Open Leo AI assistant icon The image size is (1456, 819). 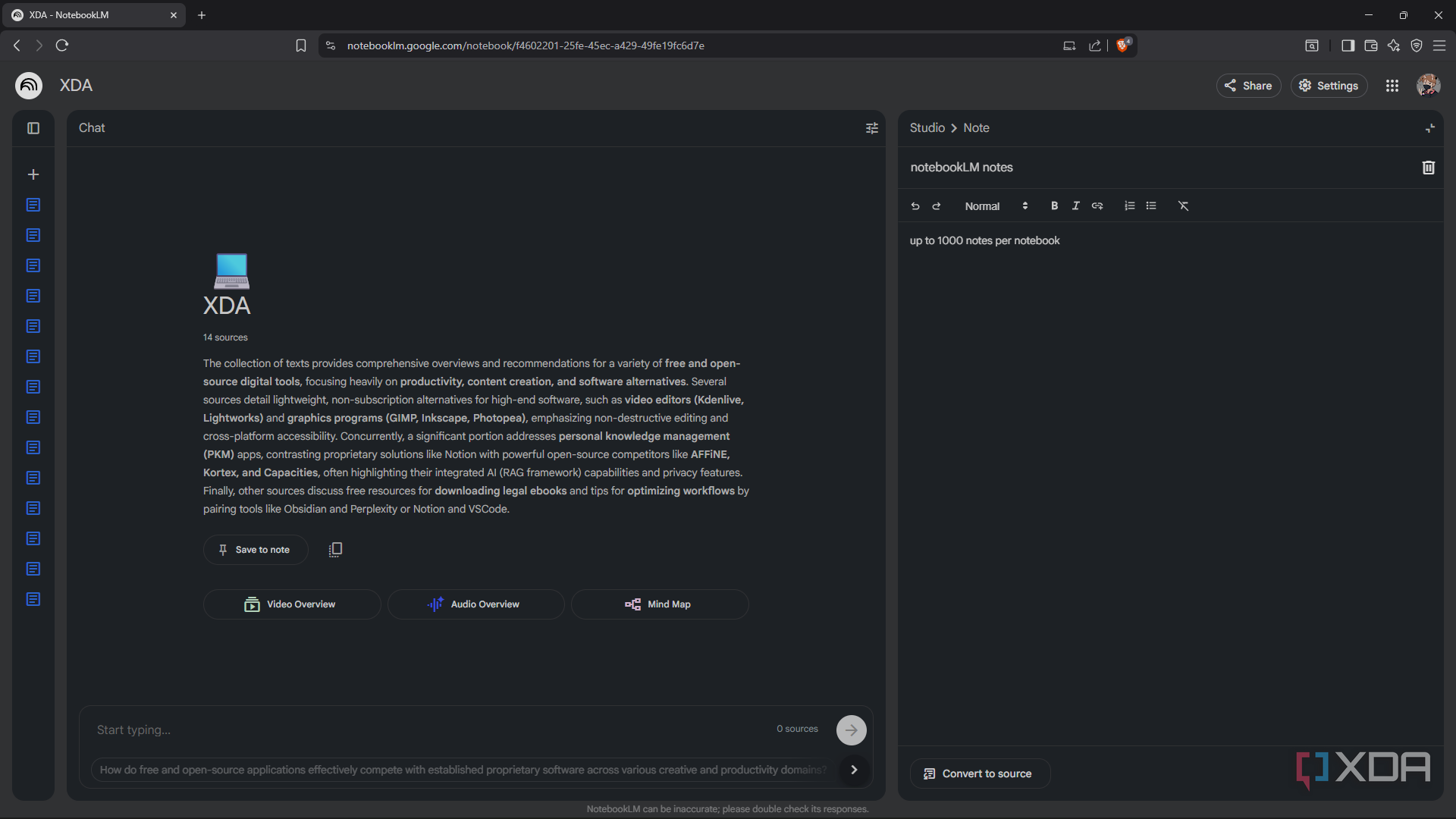click(x=1393, y=45)
